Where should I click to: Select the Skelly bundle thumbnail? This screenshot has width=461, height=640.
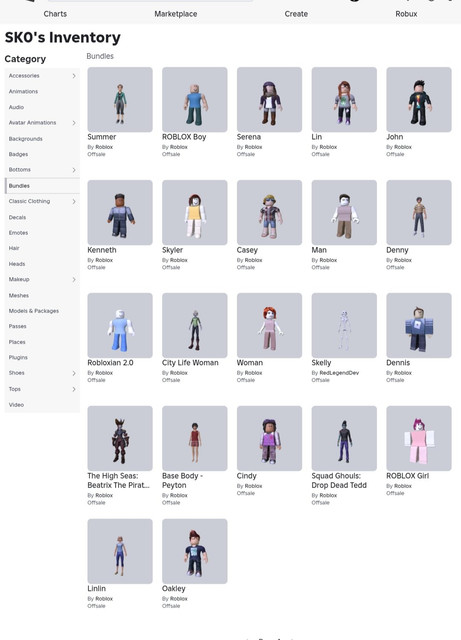[x=344, y=325]
